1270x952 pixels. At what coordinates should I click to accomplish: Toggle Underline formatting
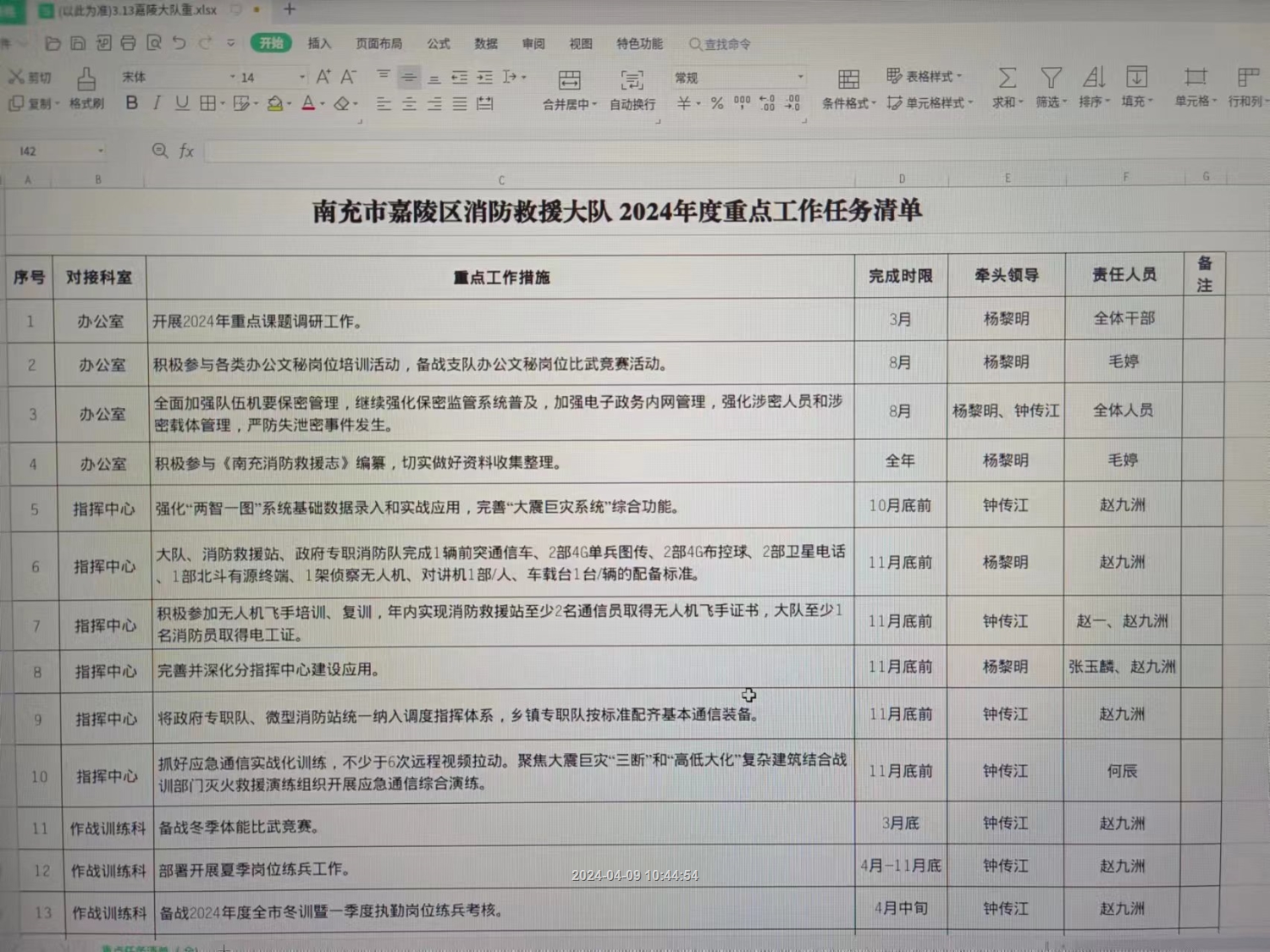181,103
